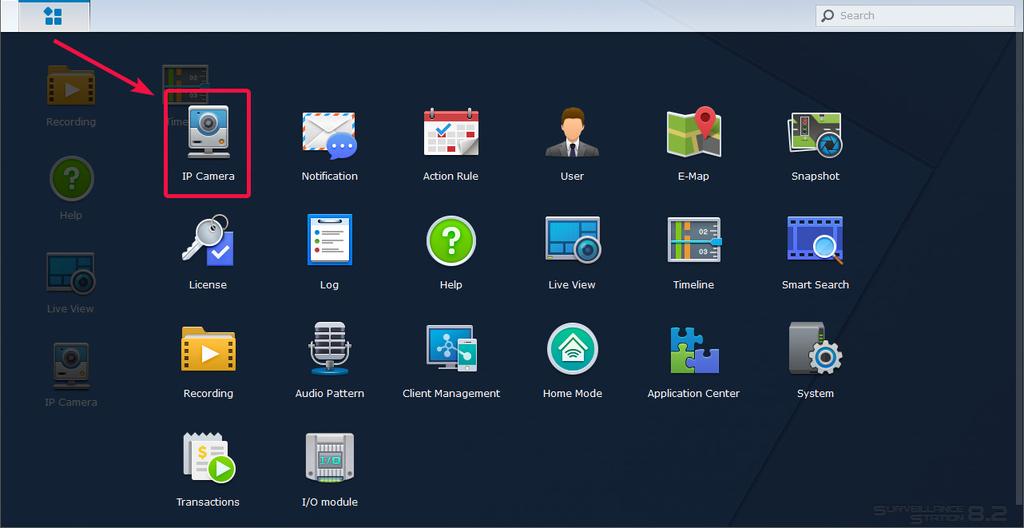1024x528 pixels.
Task: Click the "E-Map" label text
Action: (694, 176)
